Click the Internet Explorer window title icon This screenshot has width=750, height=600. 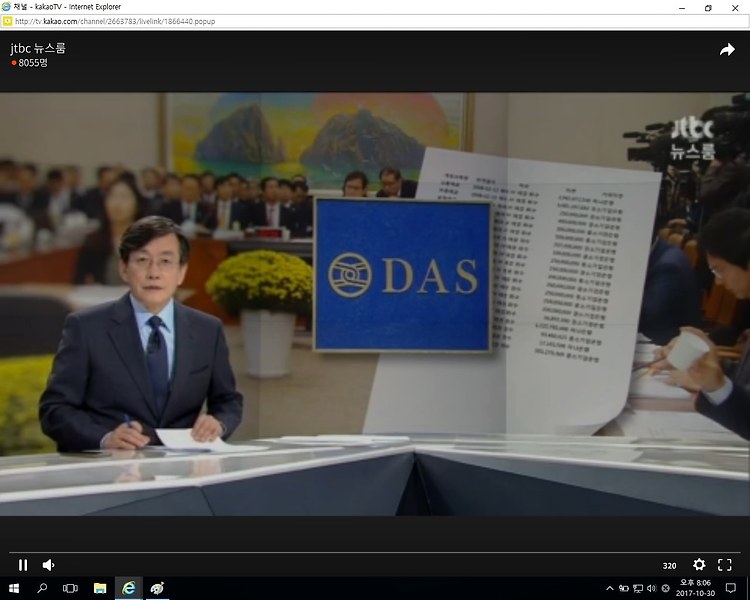coord(6,7)
